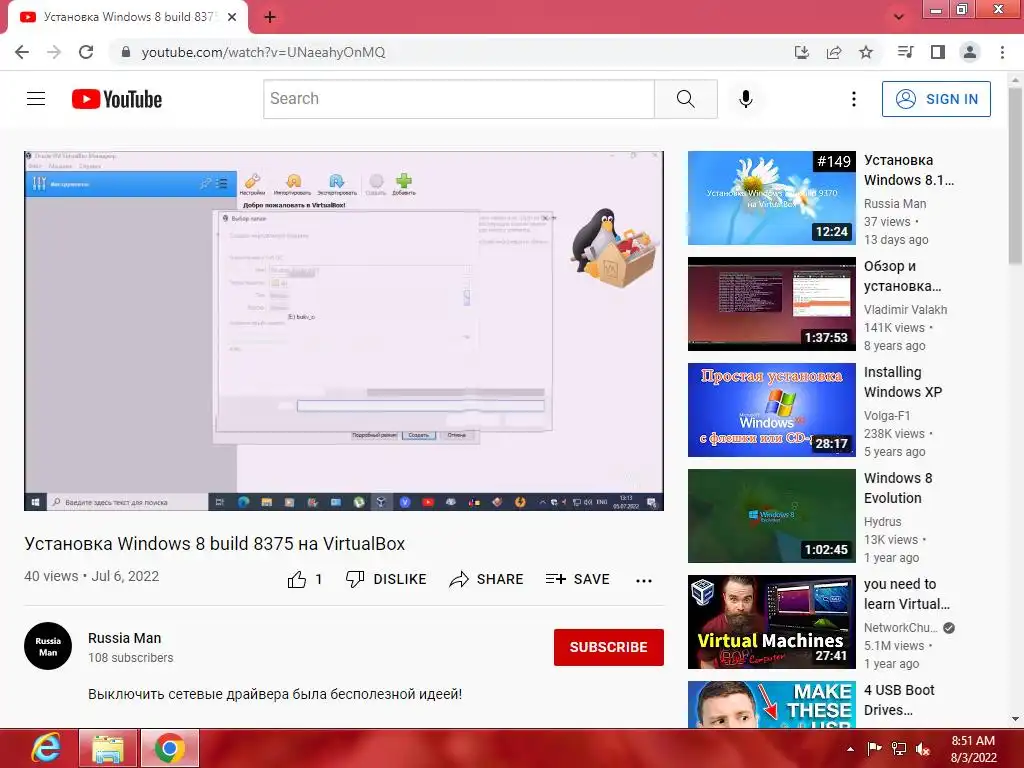The width and height of the screenshot is (1024, 768).
Task: Close the Установка Windows 8 build tab
Action: (232, 17)
